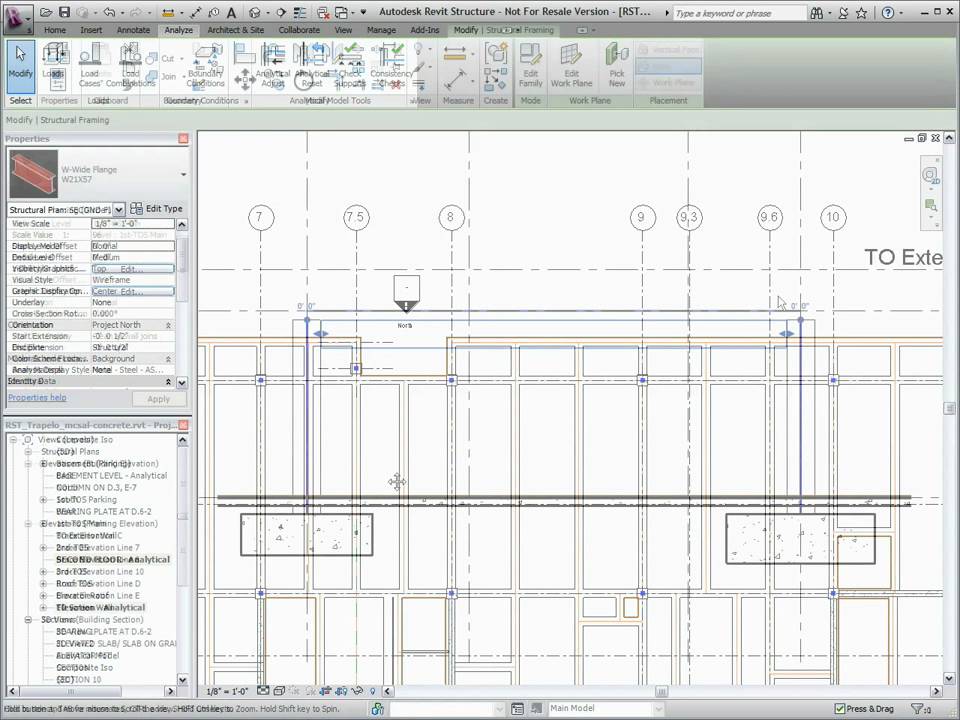Click the keyword search input field

(740, 13)
